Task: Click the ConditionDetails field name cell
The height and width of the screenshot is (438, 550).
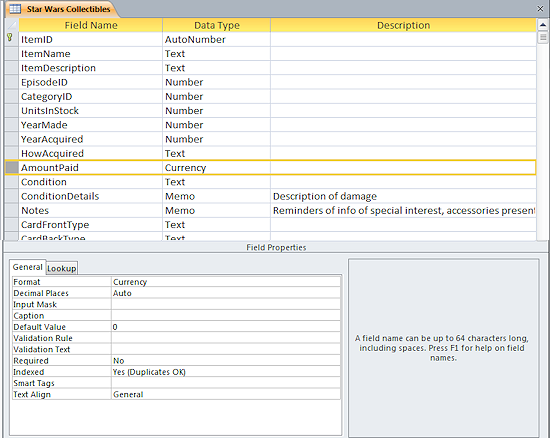Action: pos(91,196)
